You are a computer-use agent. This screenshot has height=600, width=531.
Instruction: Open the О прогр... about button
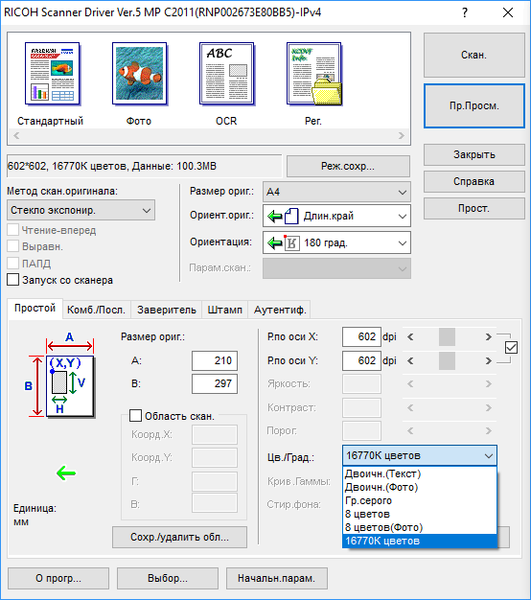coord(59,578)
